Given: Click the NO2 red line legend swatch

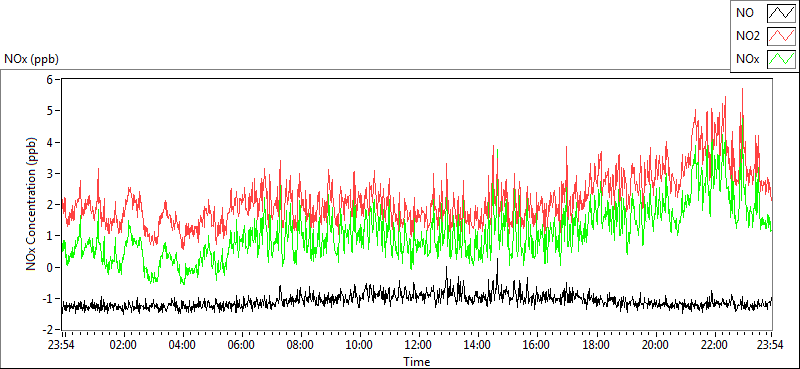Looking at the screenshot, I should tap(782, 36).
